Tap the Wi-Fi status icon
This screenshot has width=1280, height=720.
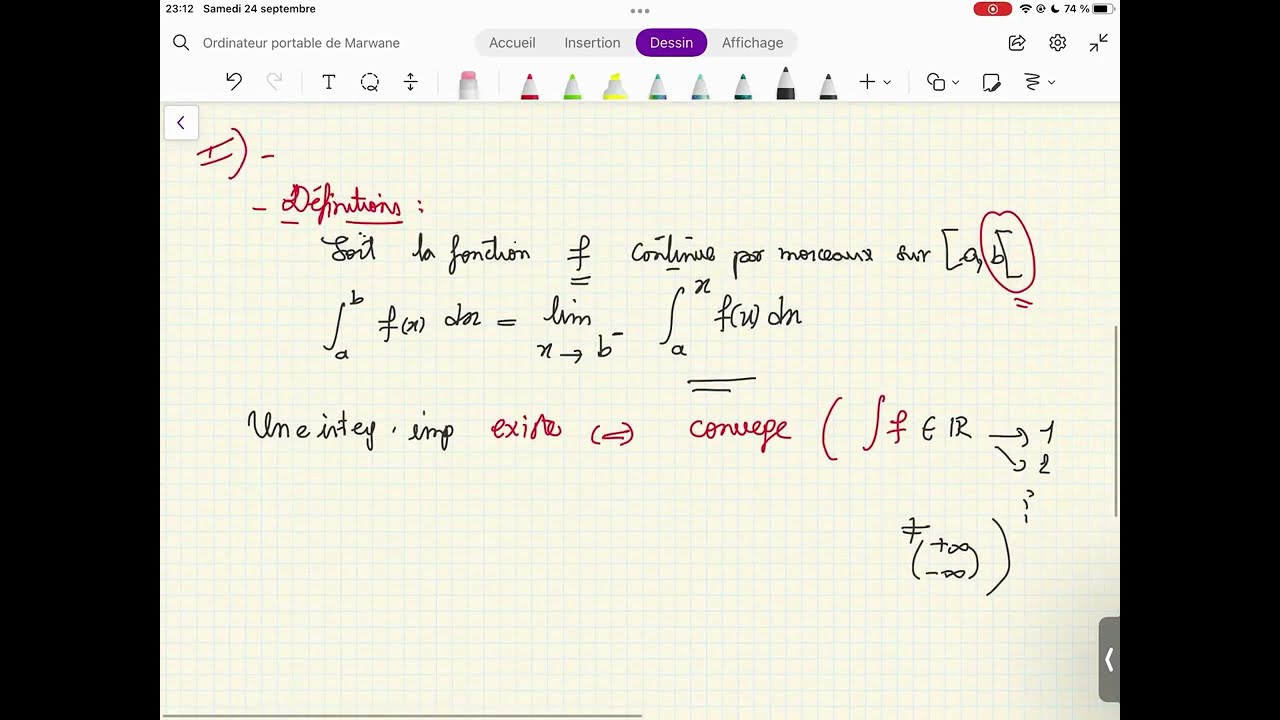(x=1025, y=9)
